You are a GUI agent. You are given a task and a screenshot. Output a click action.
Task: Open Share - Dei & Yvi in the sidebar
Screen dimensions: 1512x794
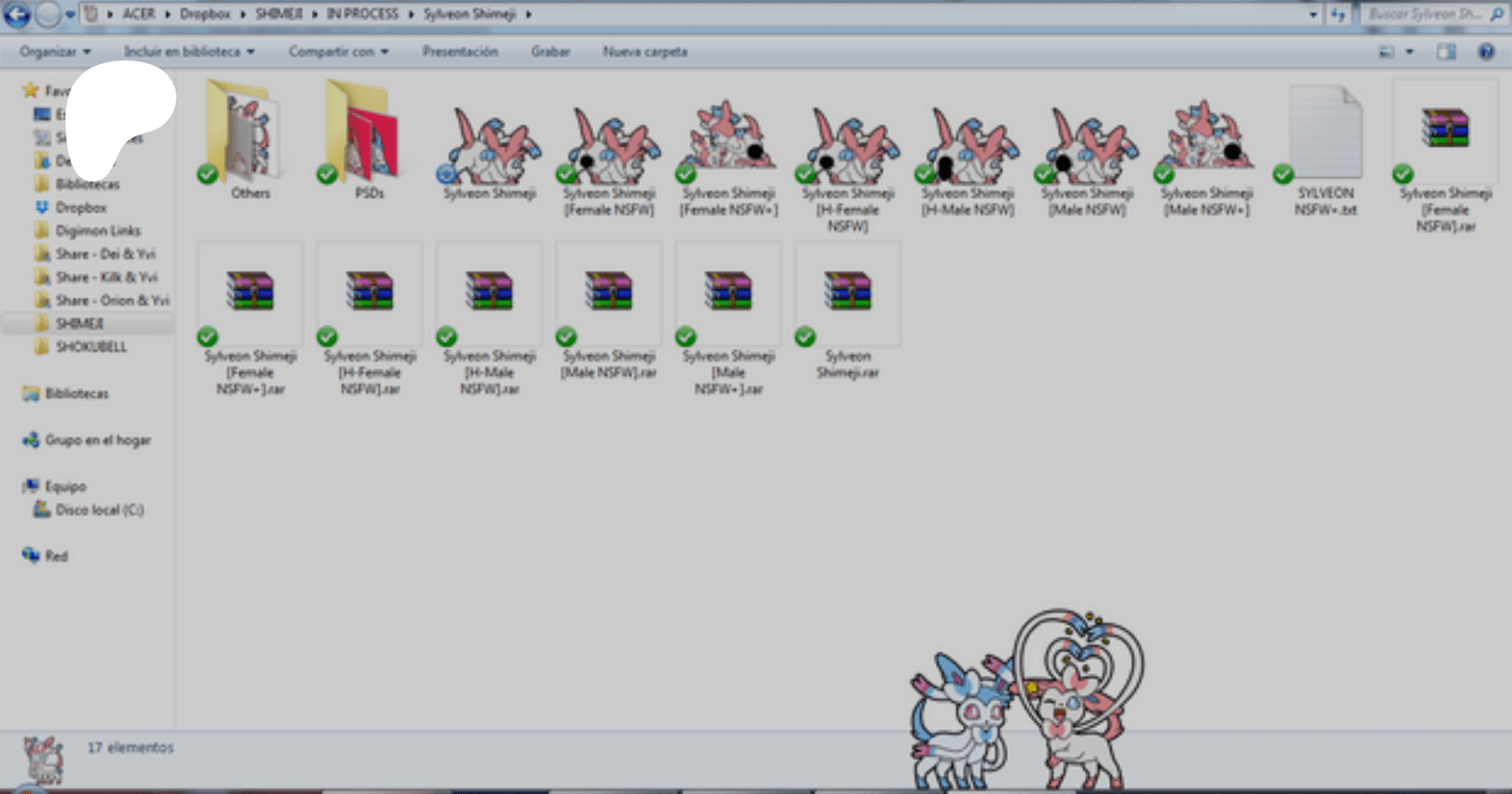105,254
